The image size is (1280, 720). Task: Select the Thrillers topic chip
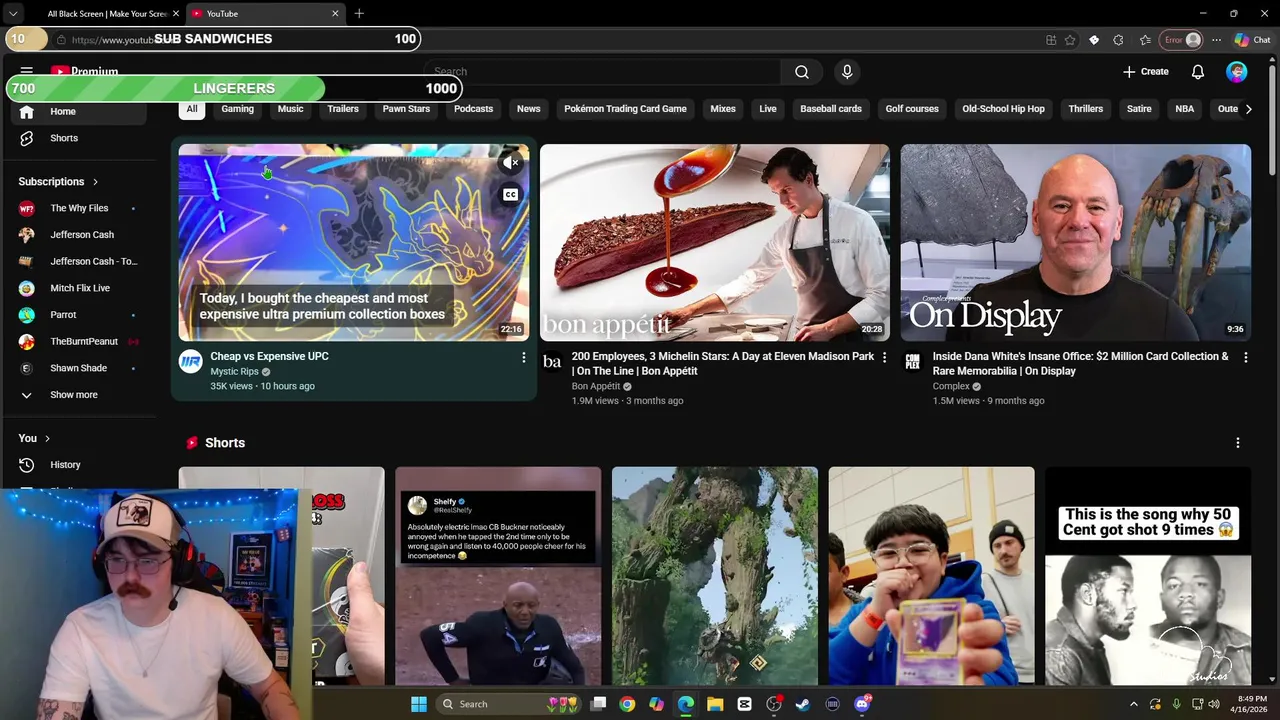(1085, 109)
